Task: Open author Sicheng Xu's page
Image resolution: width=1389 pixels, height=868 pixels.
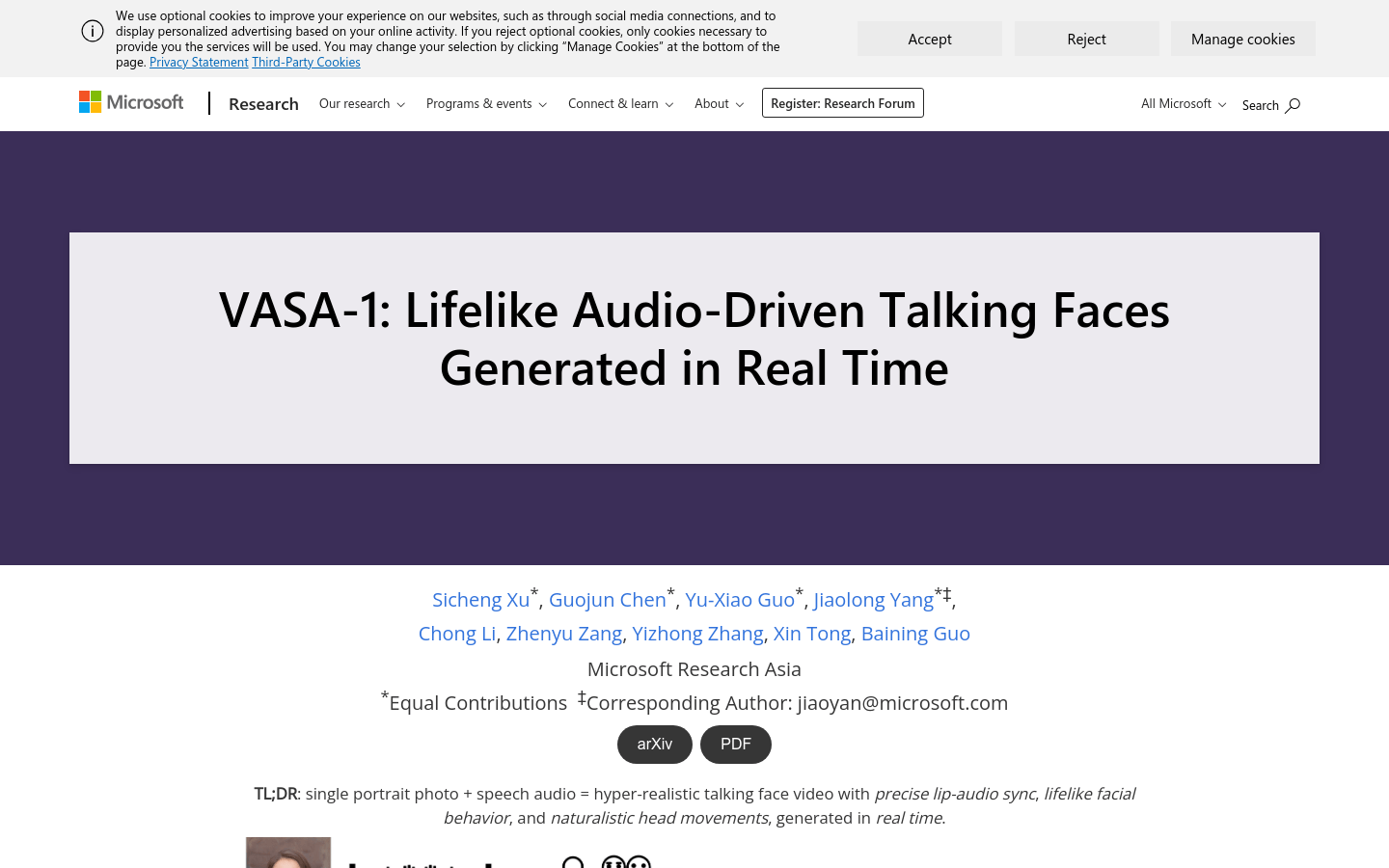Action: 480,600
